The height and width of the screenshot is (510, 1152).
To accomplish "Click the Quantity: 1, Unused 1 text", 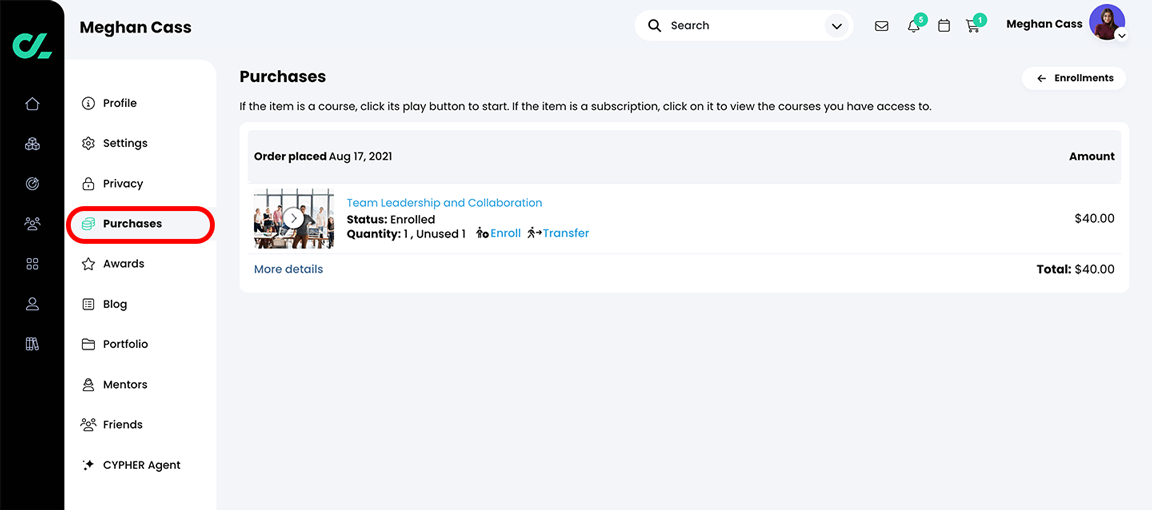I will 406,233.
